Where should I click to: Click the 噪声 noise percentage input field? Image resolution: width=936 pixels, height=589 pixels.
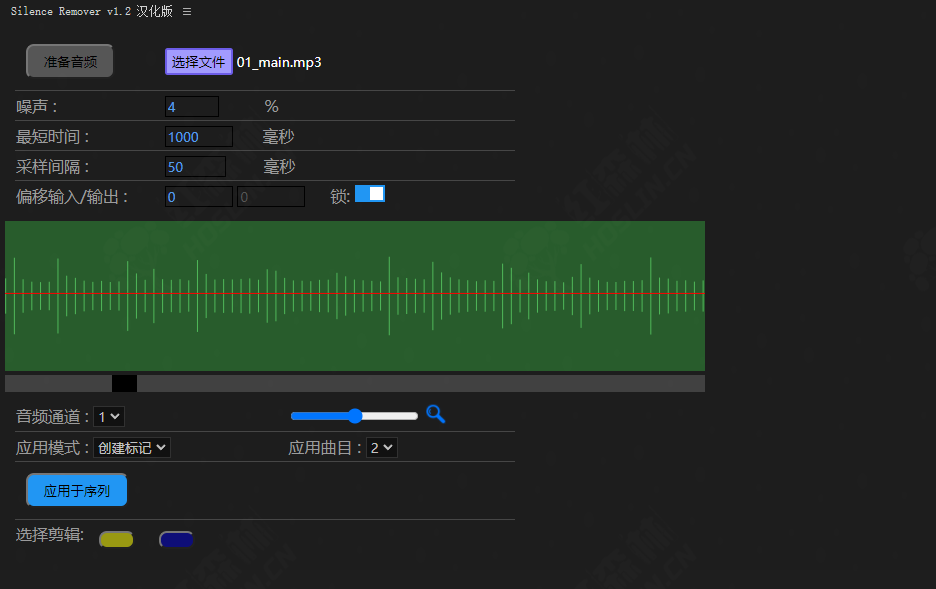point(191,106)
